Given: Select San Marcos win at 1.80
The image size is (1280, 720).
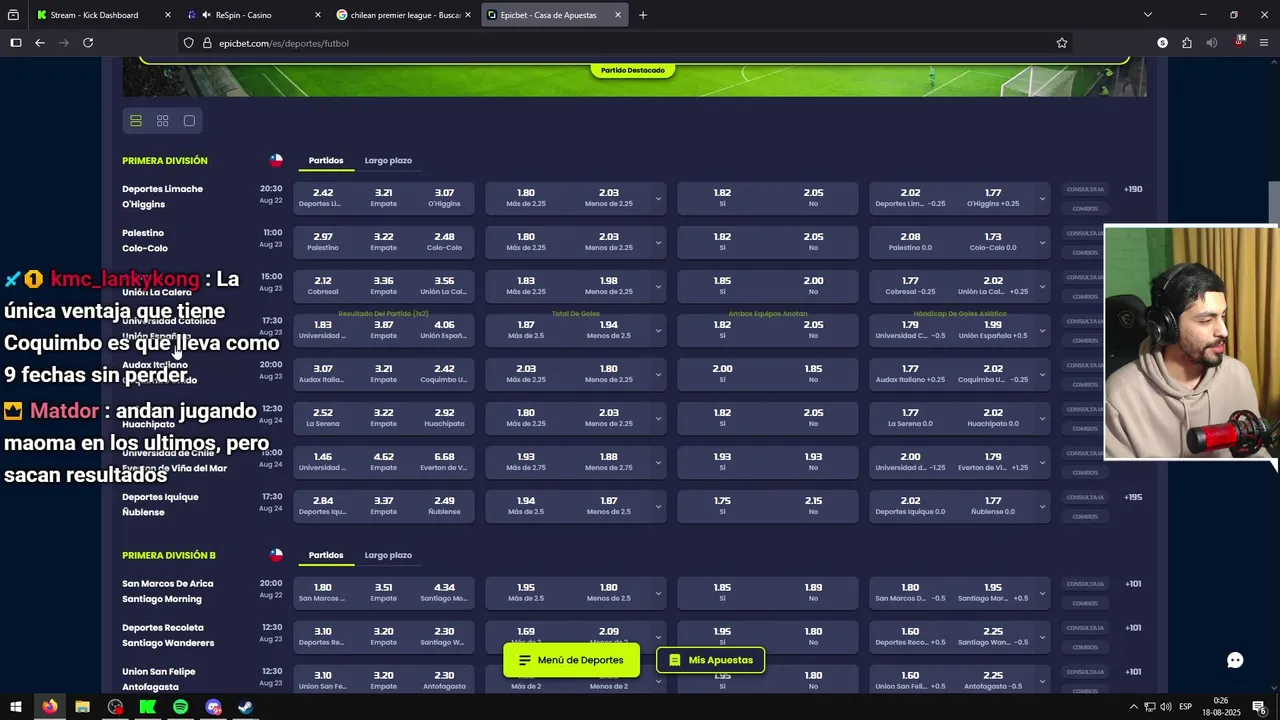Looking at the screenshot, I should point(323,593).
